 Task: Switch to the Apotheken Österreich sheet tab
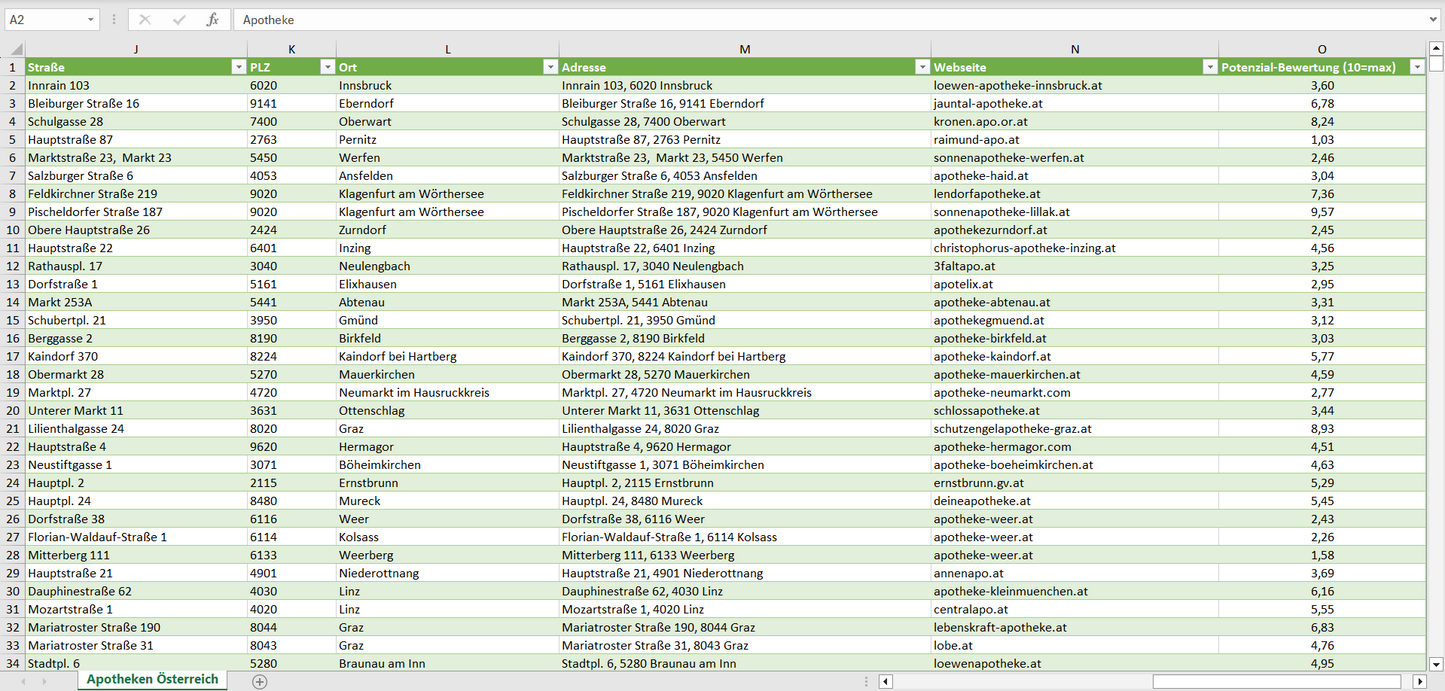(x=151, y=679)
